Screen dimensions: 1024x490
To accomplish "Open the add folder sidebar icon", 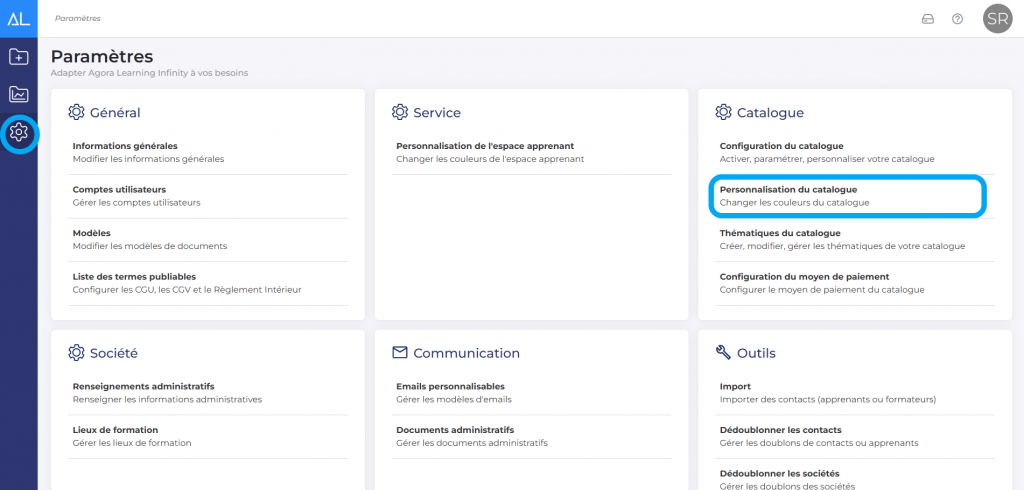I will click(18, 57).
